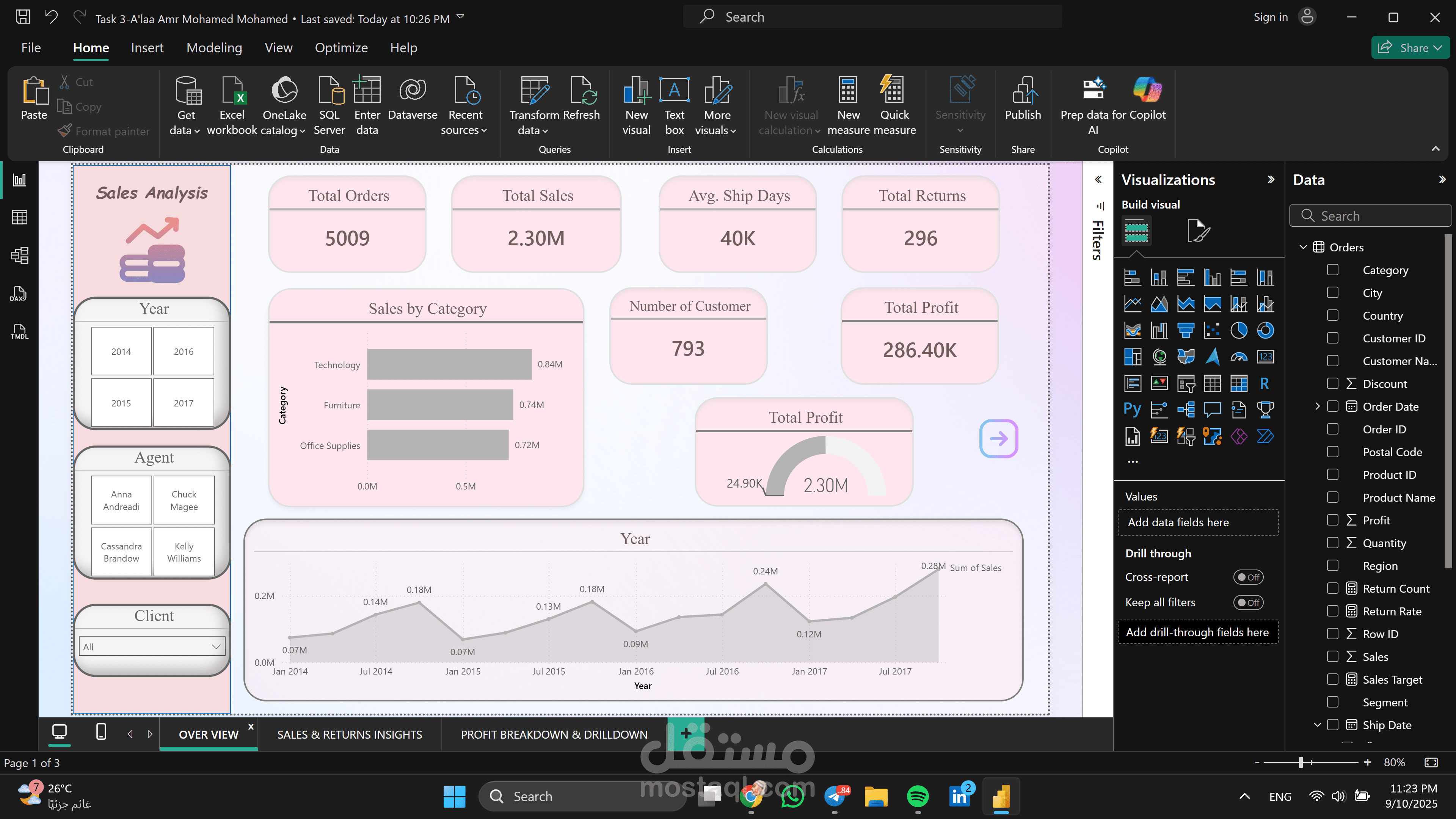Screen dimensions: 1456x819
Task: Turn on Keep all filters toggle
Action: click(1248, 602)
